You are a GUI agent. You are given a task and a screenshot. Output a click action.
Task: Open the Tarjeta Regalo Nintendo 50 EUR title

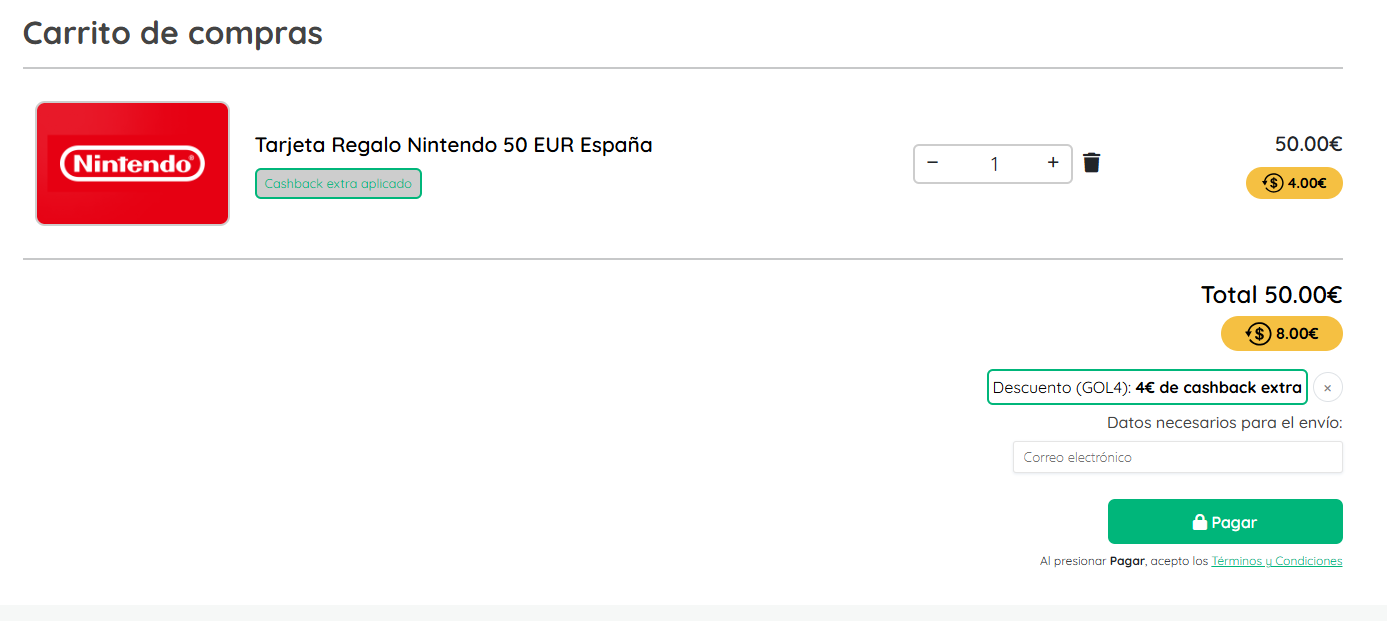(x=453, y=145)
